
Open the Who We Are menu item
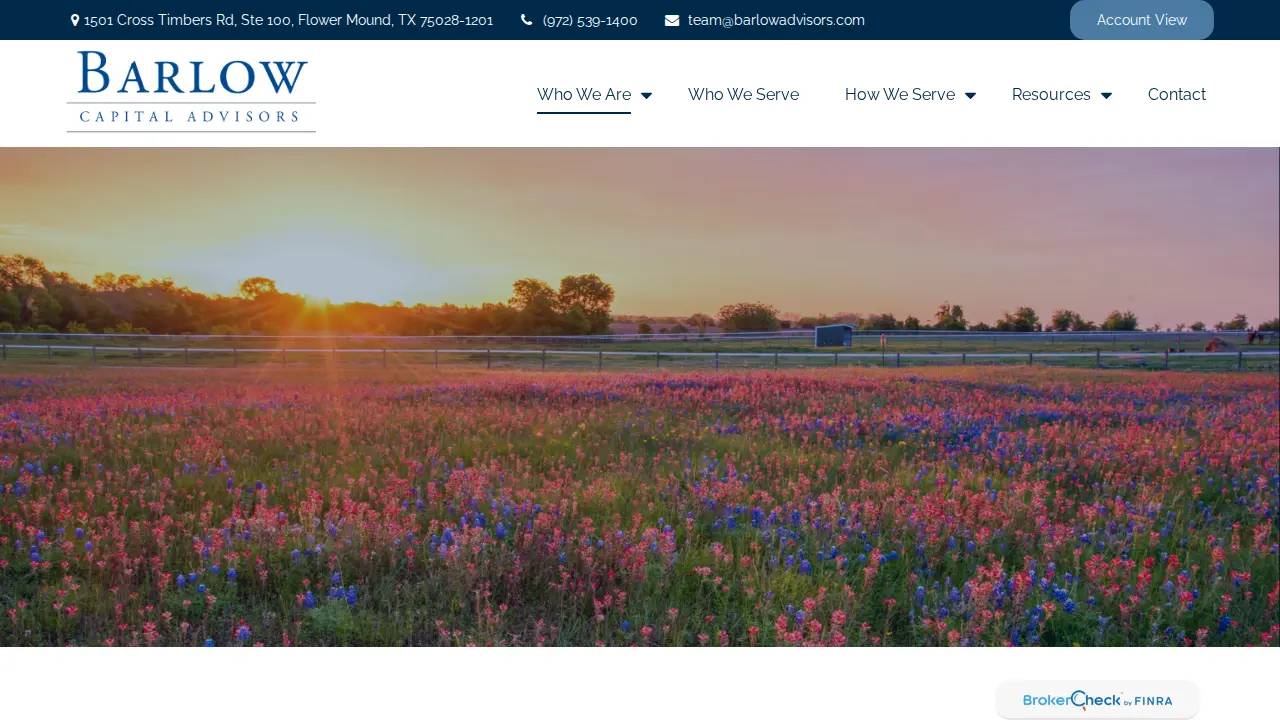point(584,95)
